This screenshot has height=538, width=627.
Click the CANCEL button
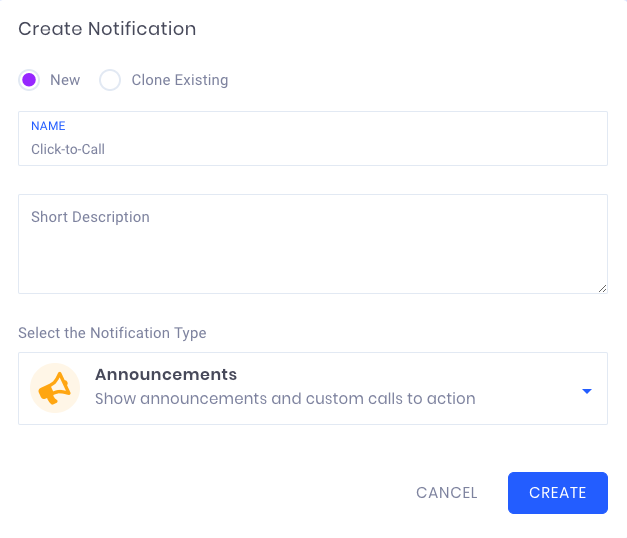[447, 493]
